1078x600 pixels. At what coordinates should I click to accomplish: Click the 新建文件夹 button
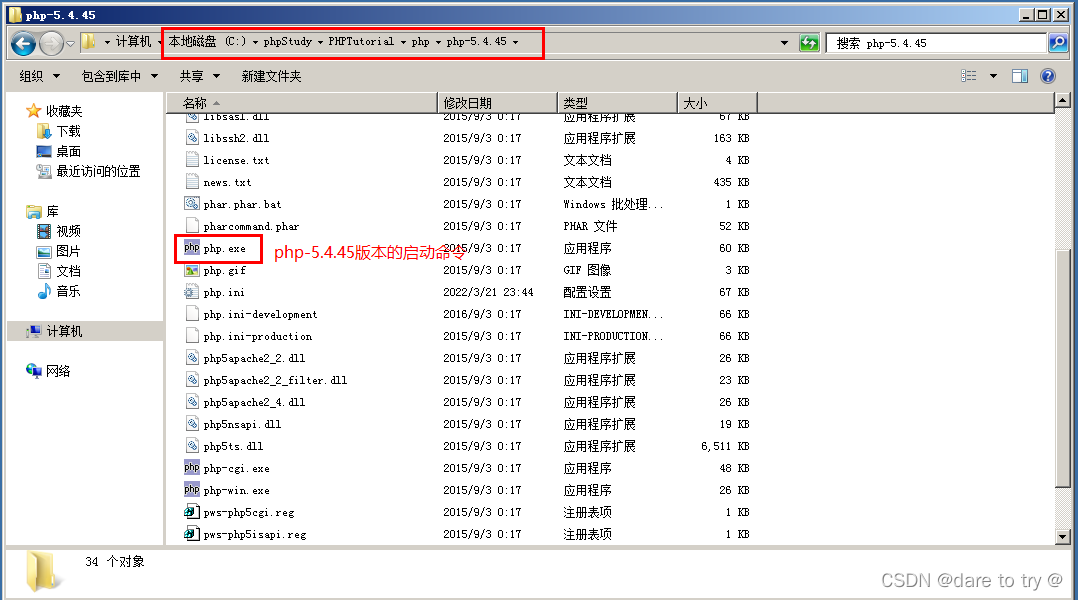[271, 76]
